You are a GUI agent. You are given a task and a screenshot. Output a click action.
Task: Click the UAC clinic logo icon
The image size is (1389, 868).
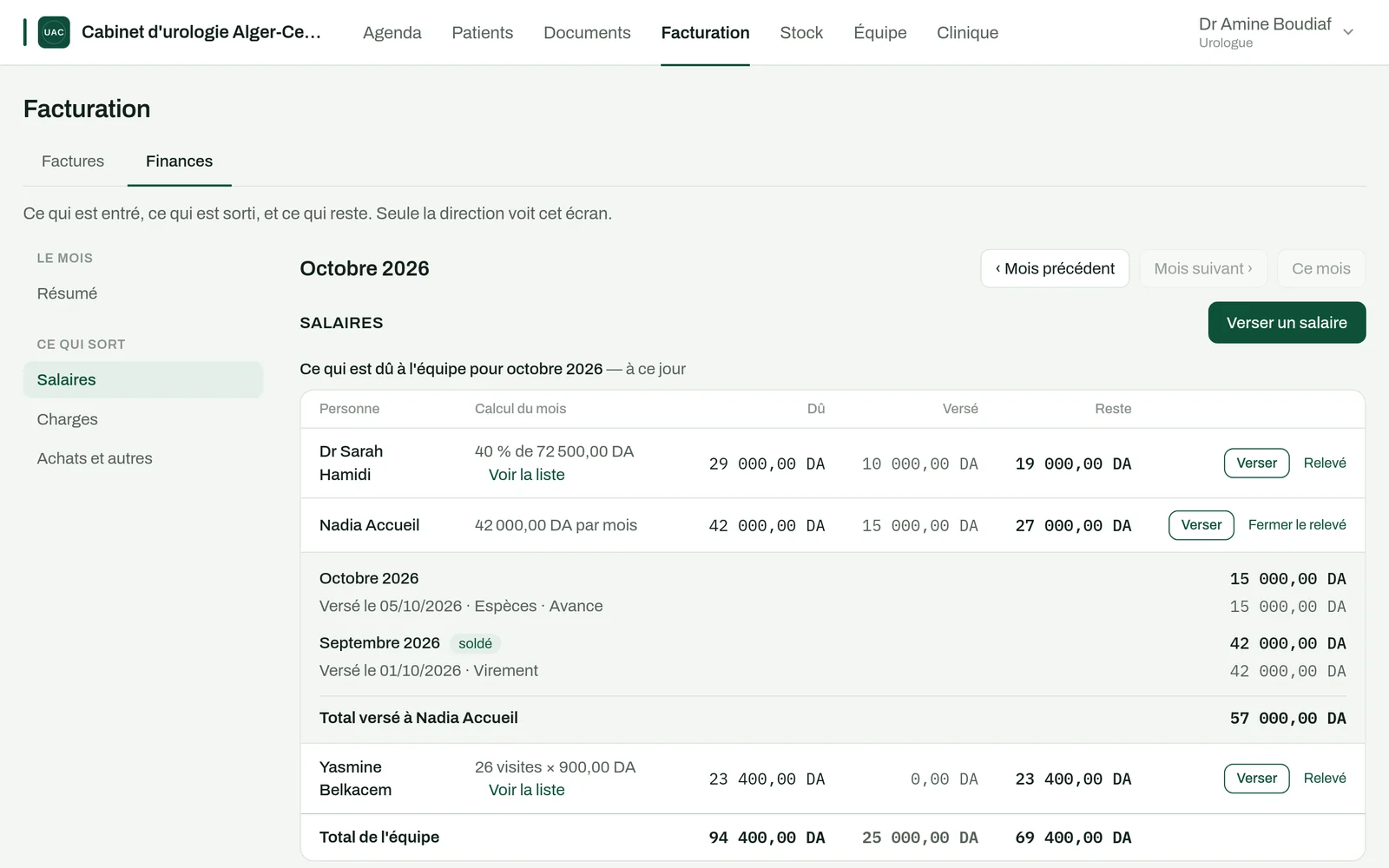click(54, 32)
